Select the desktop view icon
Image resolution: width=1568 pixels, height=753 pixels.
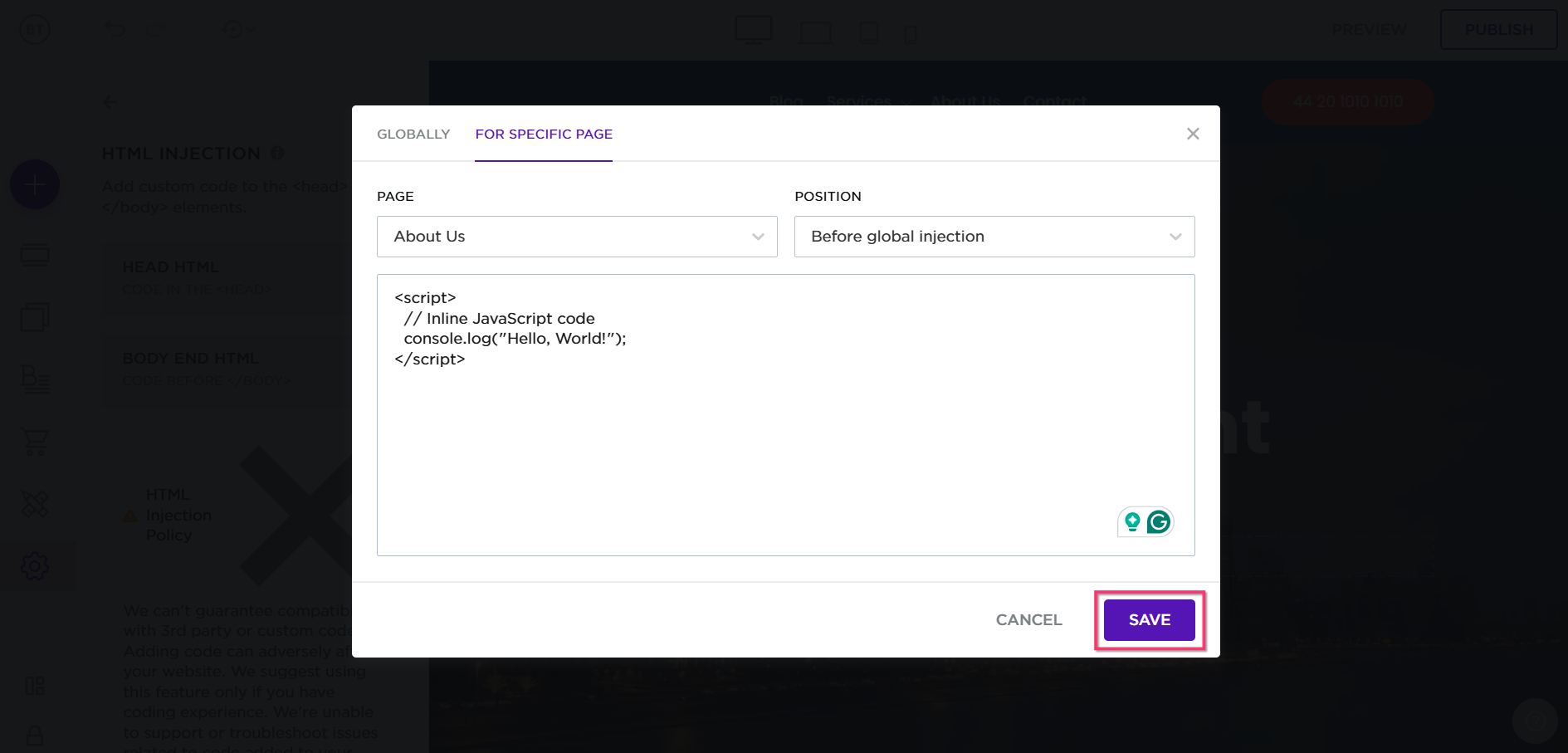(754, 31)
